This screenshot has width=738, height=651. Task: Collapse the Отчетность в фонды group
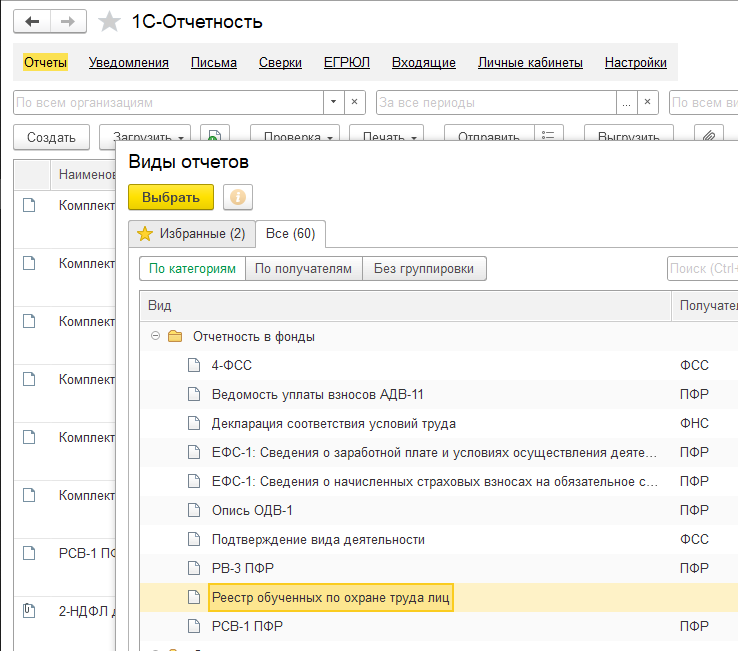tap(155, 336)
